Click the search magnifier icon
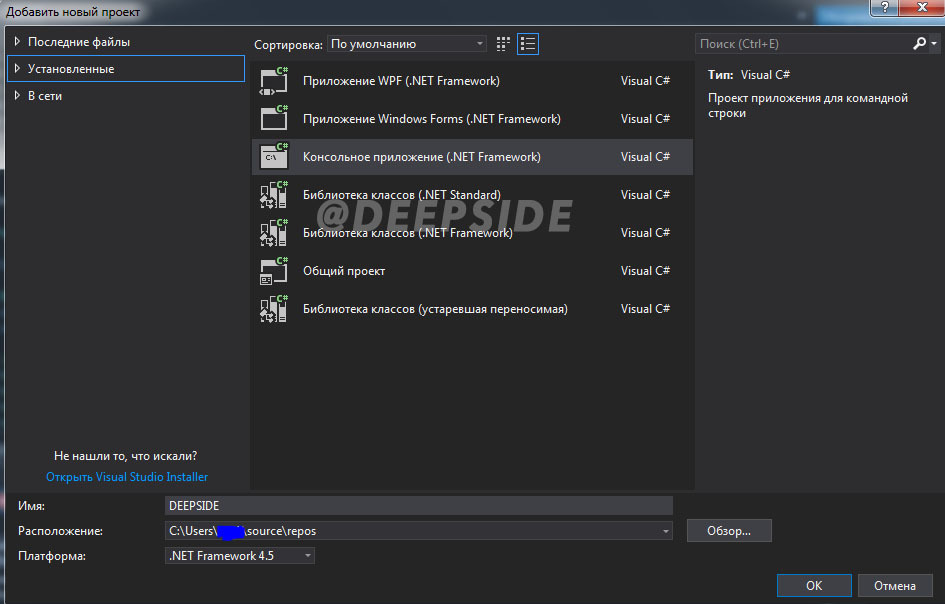This screenshot has width=945, height=604. (920, 44)
